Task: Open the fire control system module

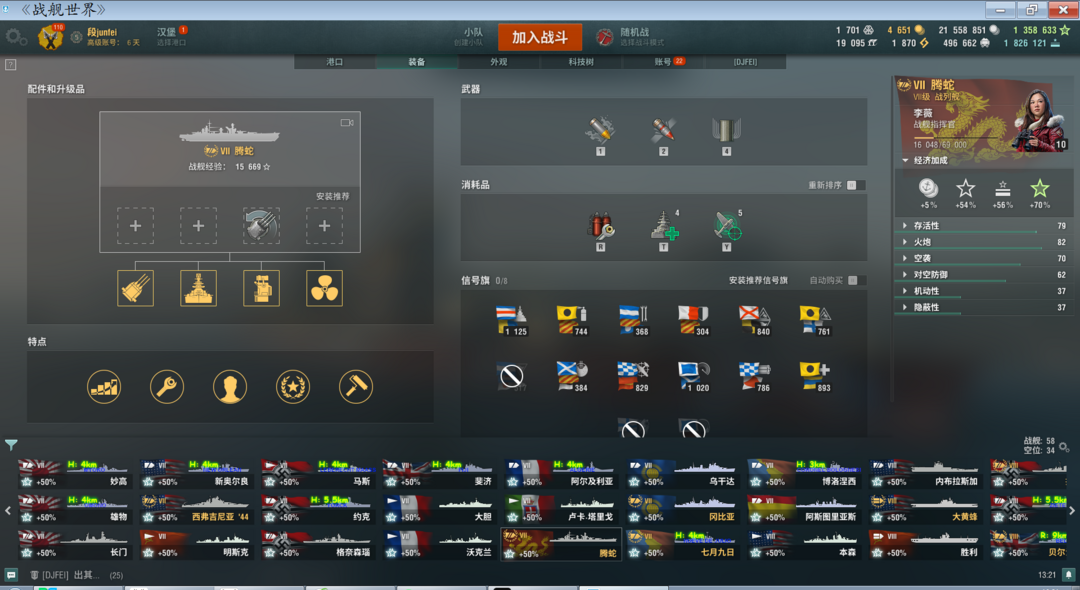Action: point(262,288)
